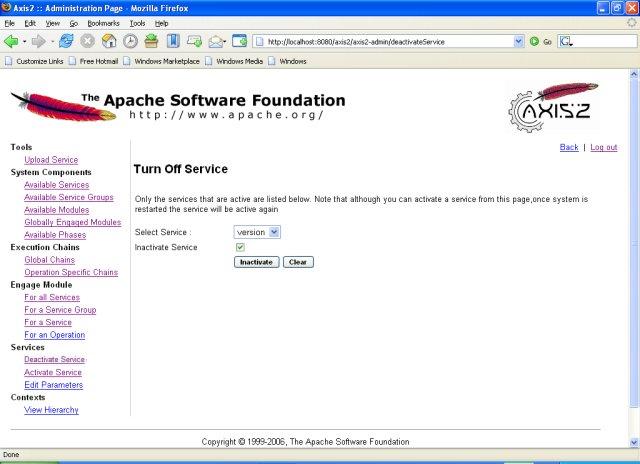Image resolution: width=640 pixels, height=464 pixels.
Task: Click the Stop loading icon
Action: (x=88, y=41)
